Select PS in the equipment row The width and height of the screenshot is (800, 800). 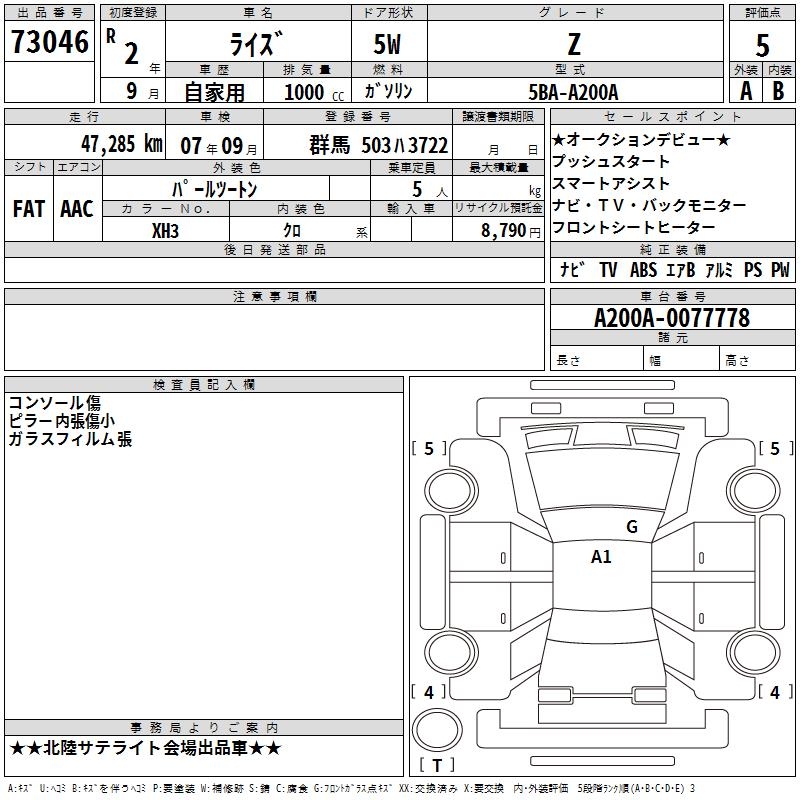pos(753,270)
